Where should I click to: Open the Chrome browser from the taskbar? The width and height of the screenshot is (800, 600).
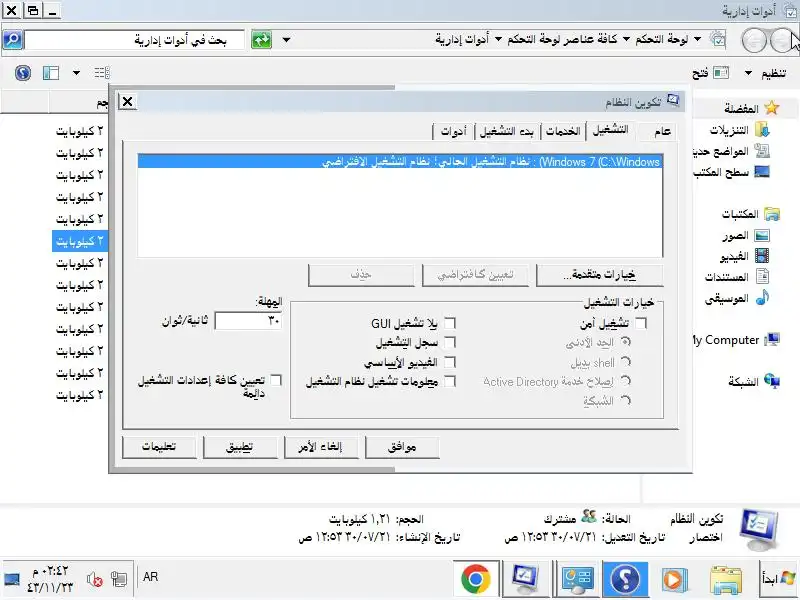pyautogui.click(x=475, y=579)
